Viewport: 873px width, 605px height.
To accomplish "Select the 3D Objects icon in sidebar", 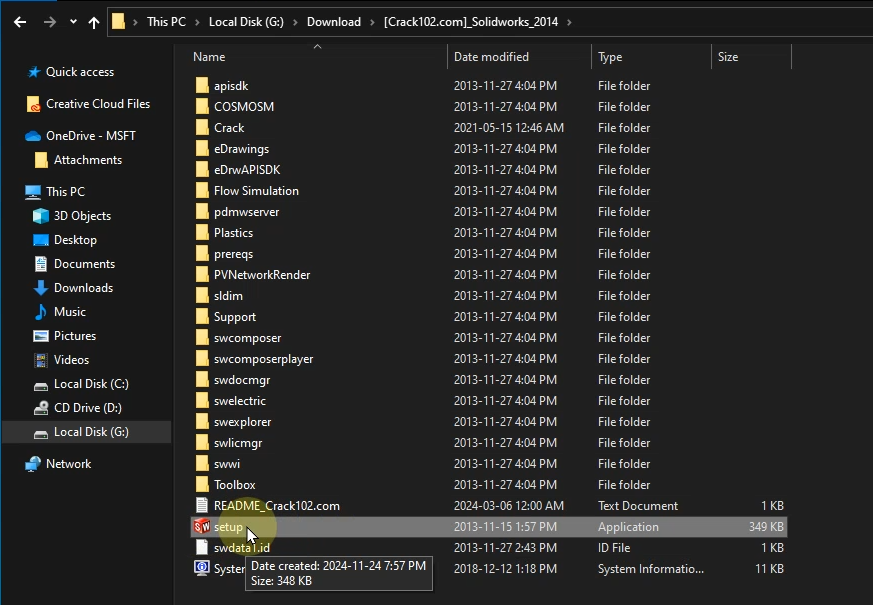I will click(x=41, y=216).
